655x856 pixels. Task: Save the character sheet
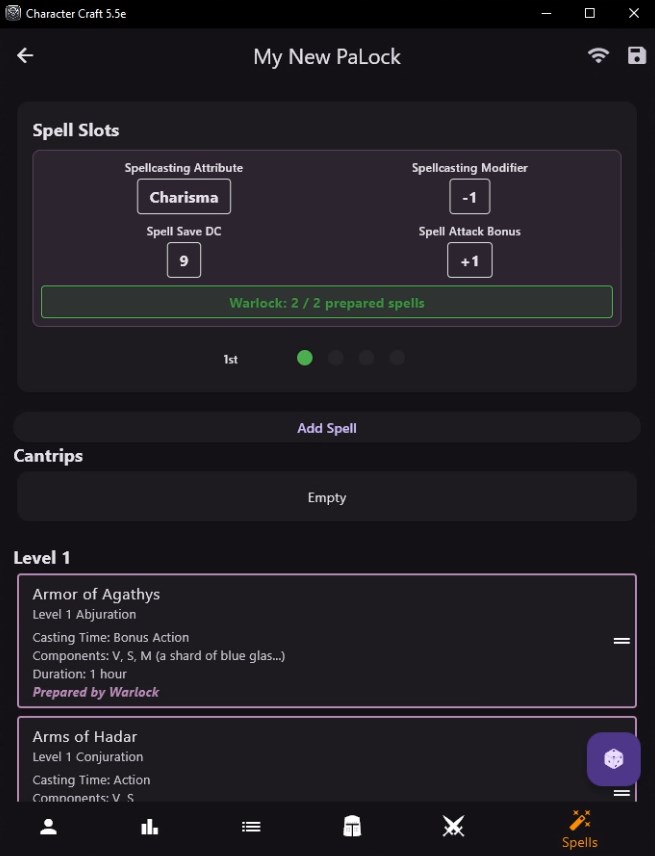(x=637, y=56)
